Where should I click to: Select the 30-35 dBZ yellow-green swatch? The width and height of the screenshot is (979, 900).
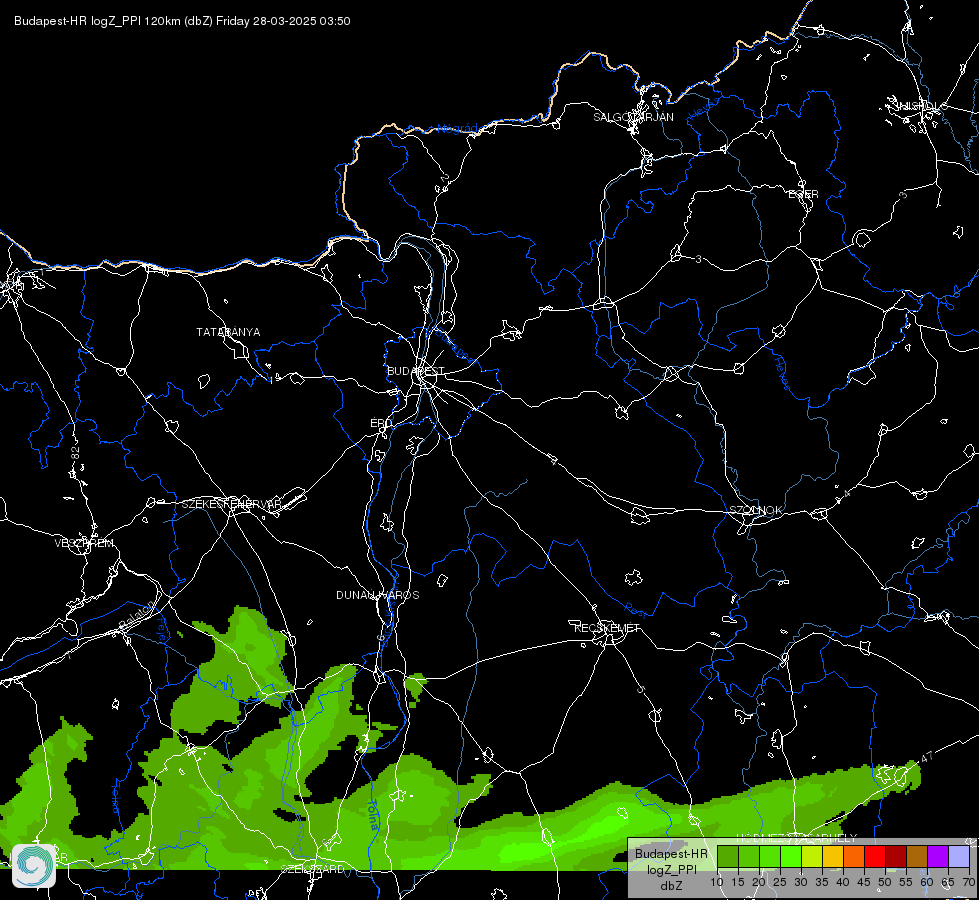812,856
